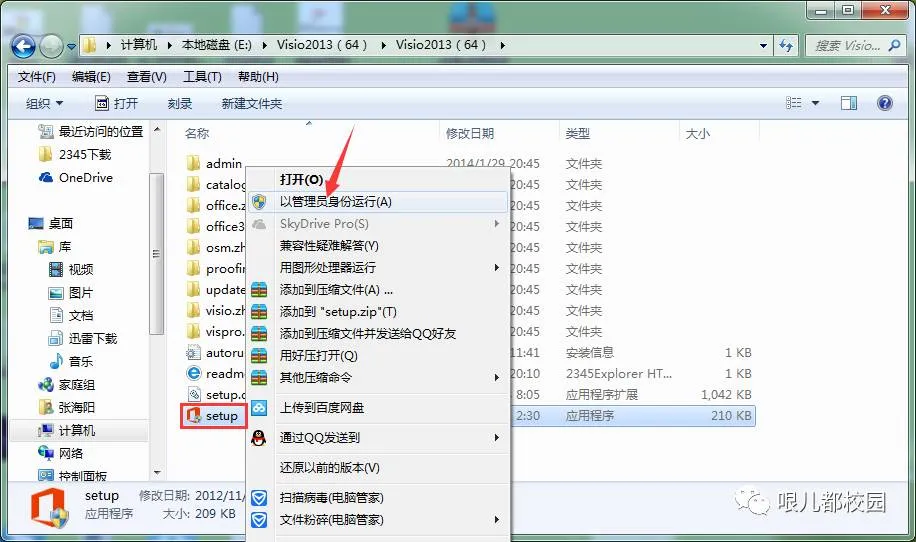Image resolution: width=916 pixels, height=542 pixels.
Task: Choose 用好压打开(Q) context entry
Action: [x=378, y=356]
